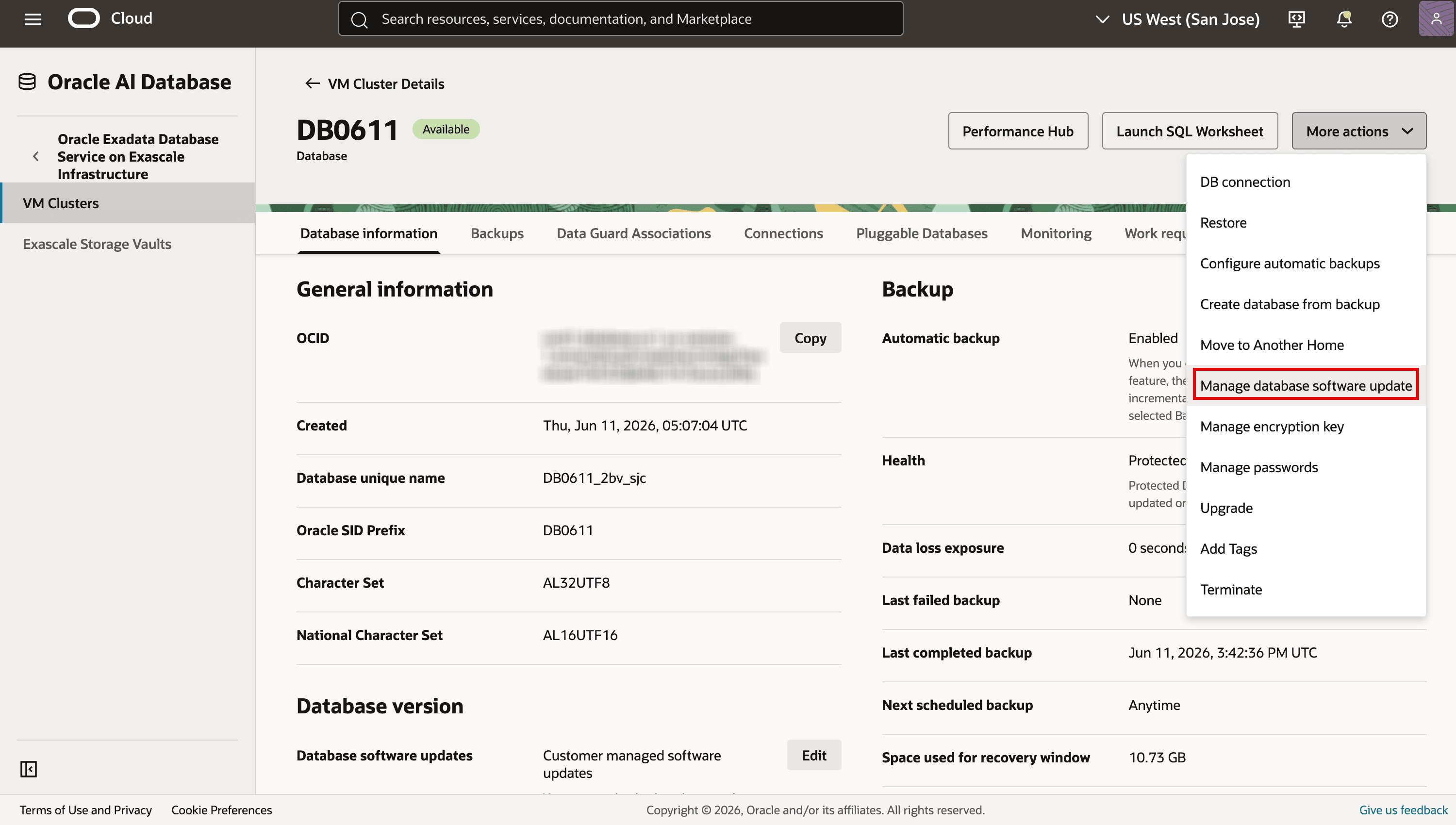Screen dimensions: 1456x825
Task: Choose Terminate from More actions
Action: pyautogui.click(x=1306, y=589)
